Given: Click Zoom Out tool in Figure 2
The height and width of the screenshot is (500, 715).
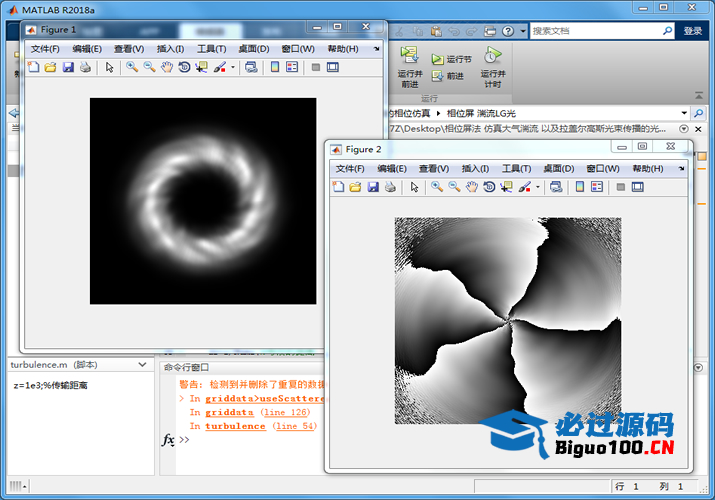Looking at the screenshot, I should 454,187.
